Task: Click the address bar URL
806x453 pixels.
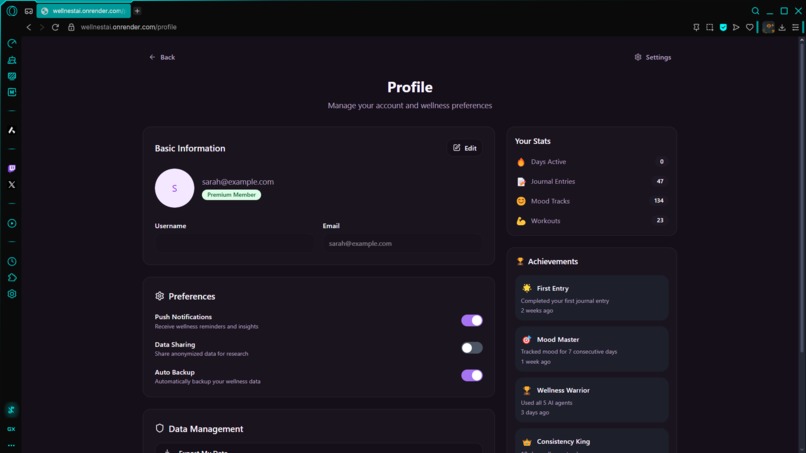Action: click(129, 27)
